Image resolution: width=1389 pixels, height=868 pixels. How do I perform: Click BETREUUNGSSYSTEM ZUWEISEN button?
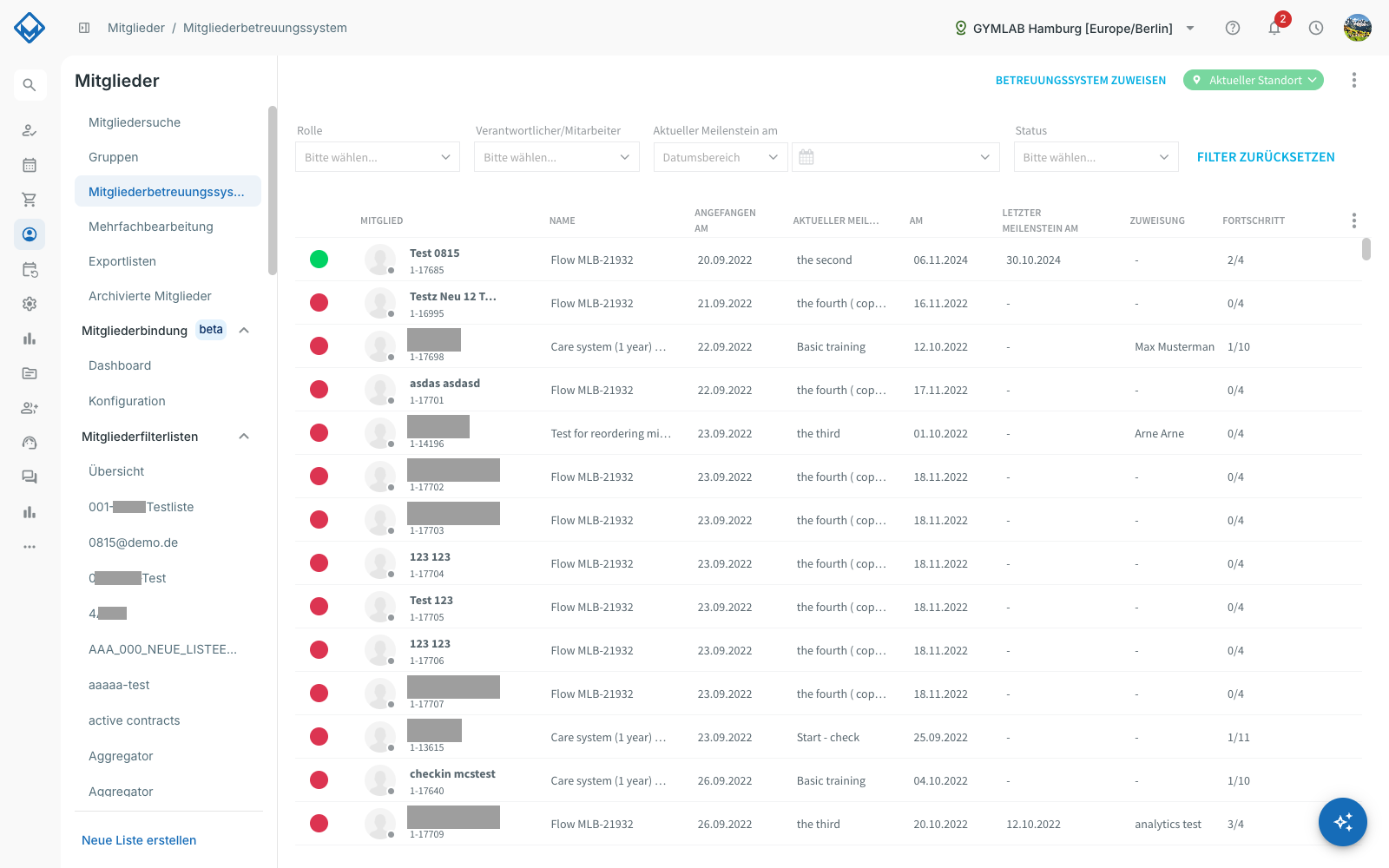click(x=1081, y=80)
